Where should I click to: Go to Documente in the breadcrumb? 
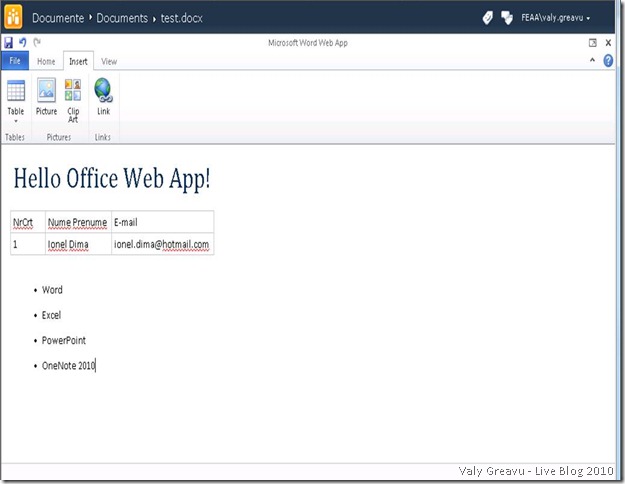tap(59, 18)
